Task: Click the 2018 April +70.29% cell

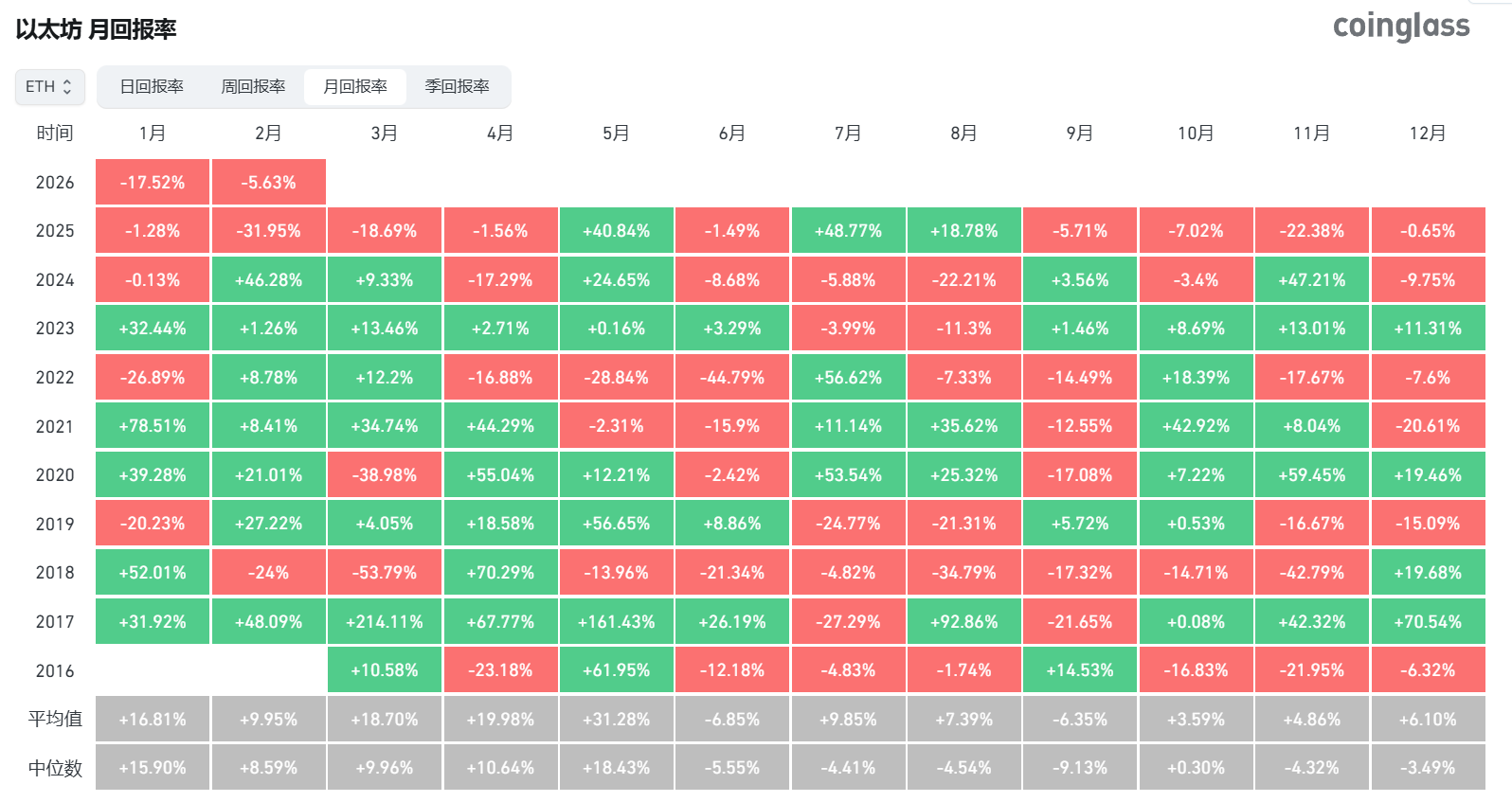Action: click(500, 573)
